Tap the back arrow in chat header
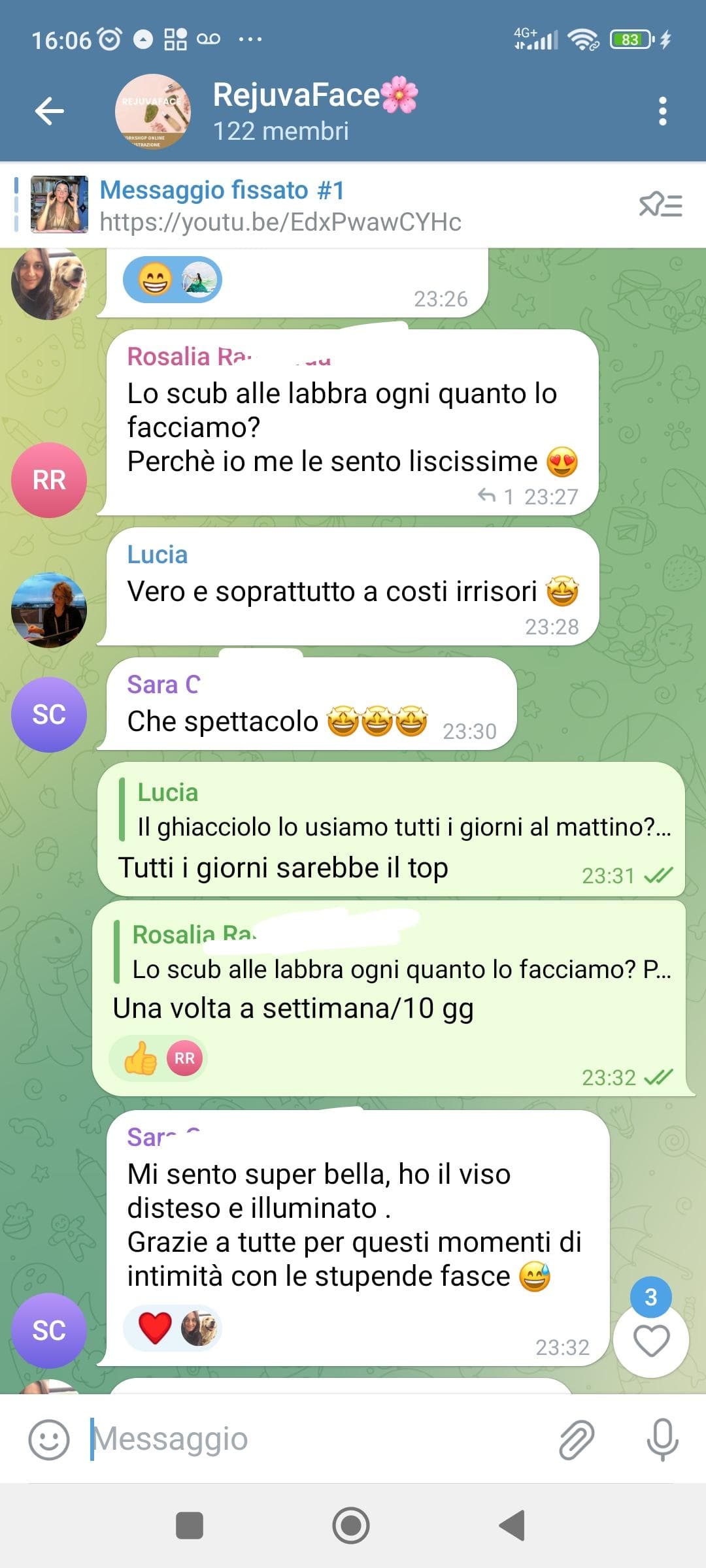 [x=50, y=111]
